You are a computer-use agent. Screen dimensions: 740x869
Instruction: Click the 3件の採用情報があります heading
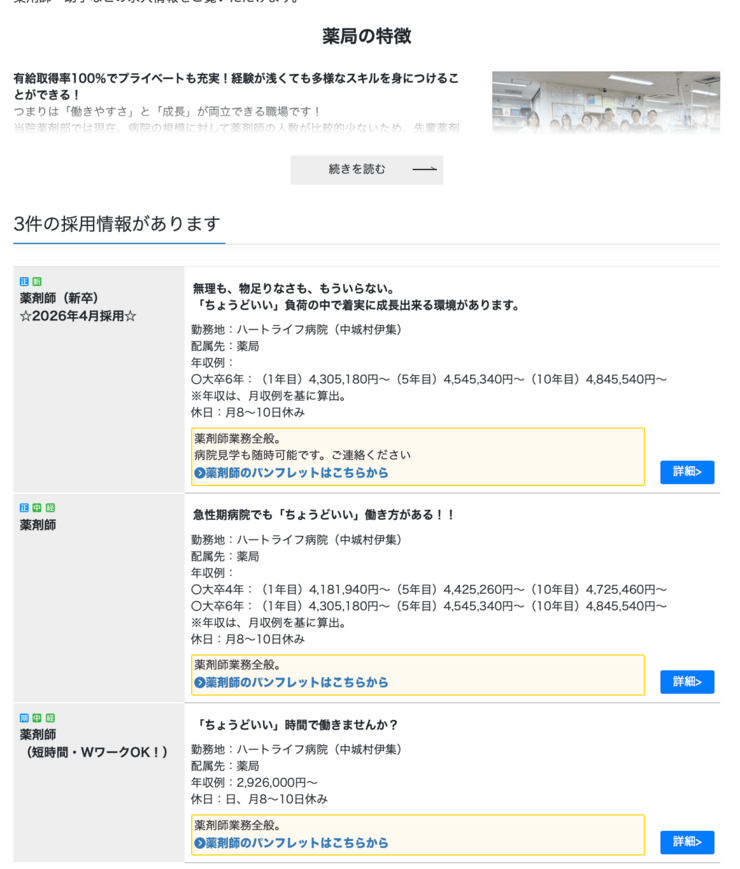tap(117, 224)
